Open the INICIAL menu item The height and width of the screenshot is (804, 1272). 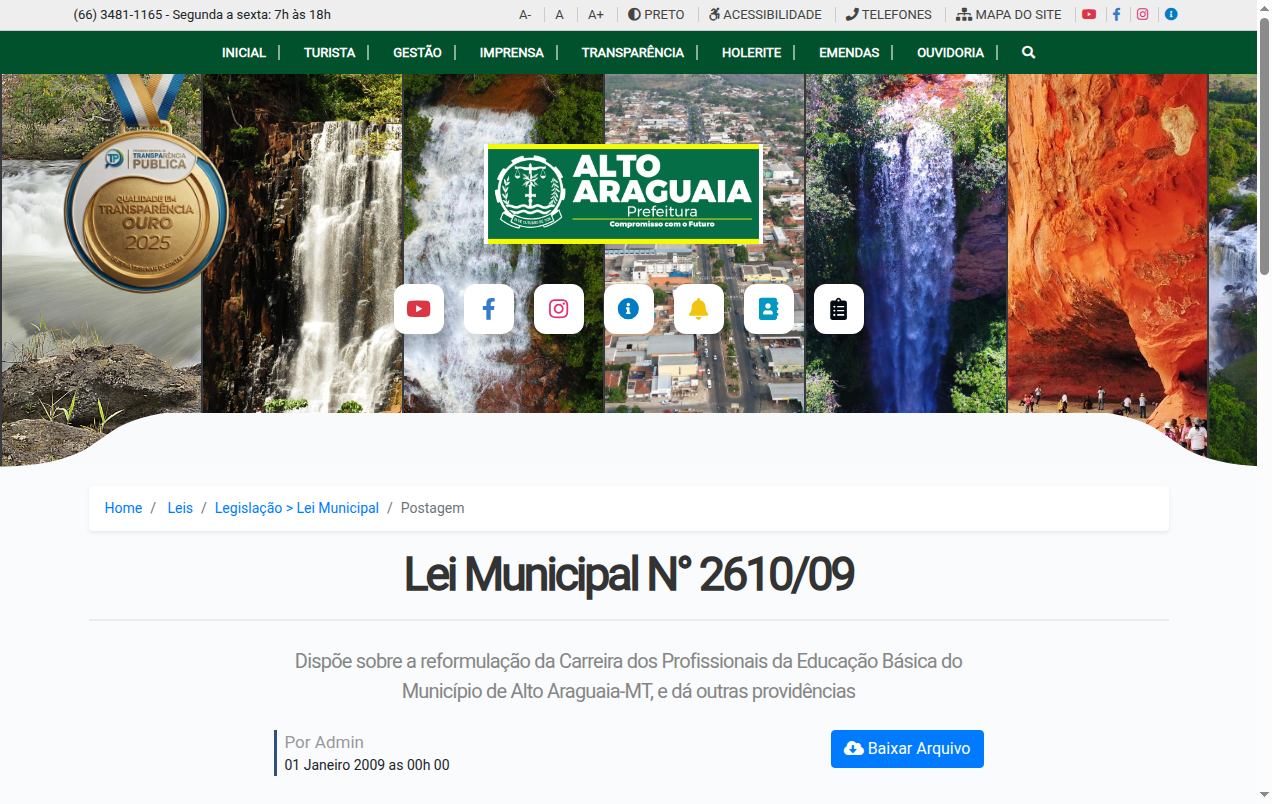click(x=244, y=53)
